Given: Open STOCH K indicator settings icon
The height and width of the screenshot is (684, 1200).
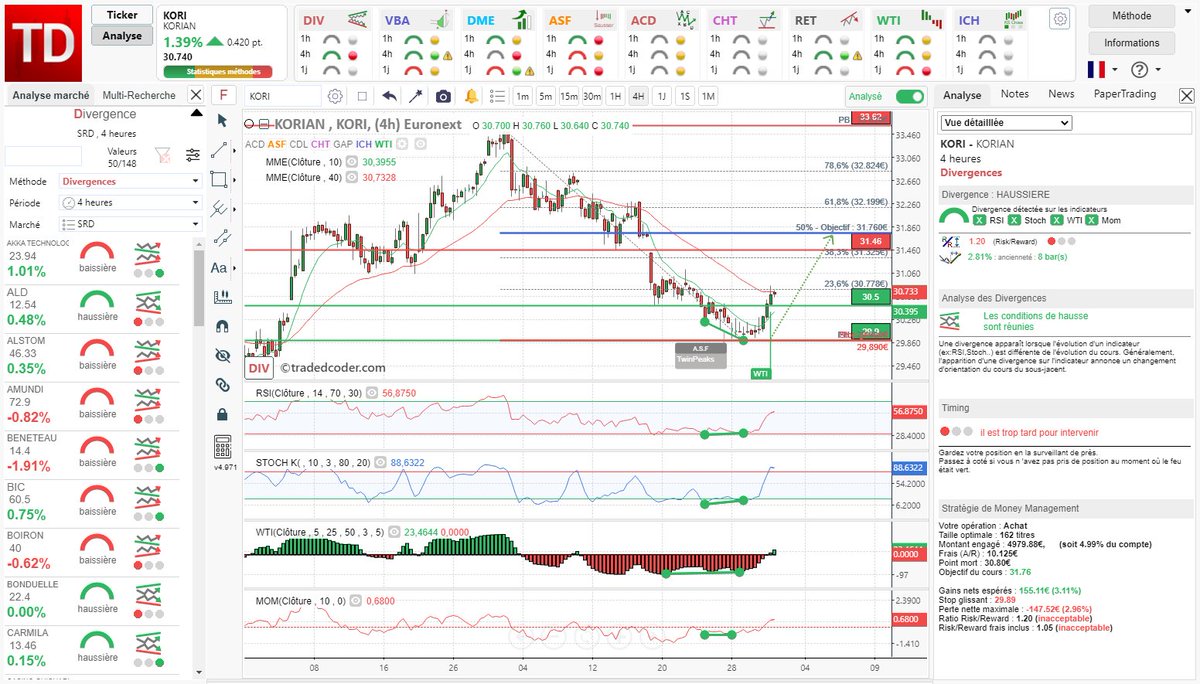Looking at the screenshot, I should (x=381, y=462).
